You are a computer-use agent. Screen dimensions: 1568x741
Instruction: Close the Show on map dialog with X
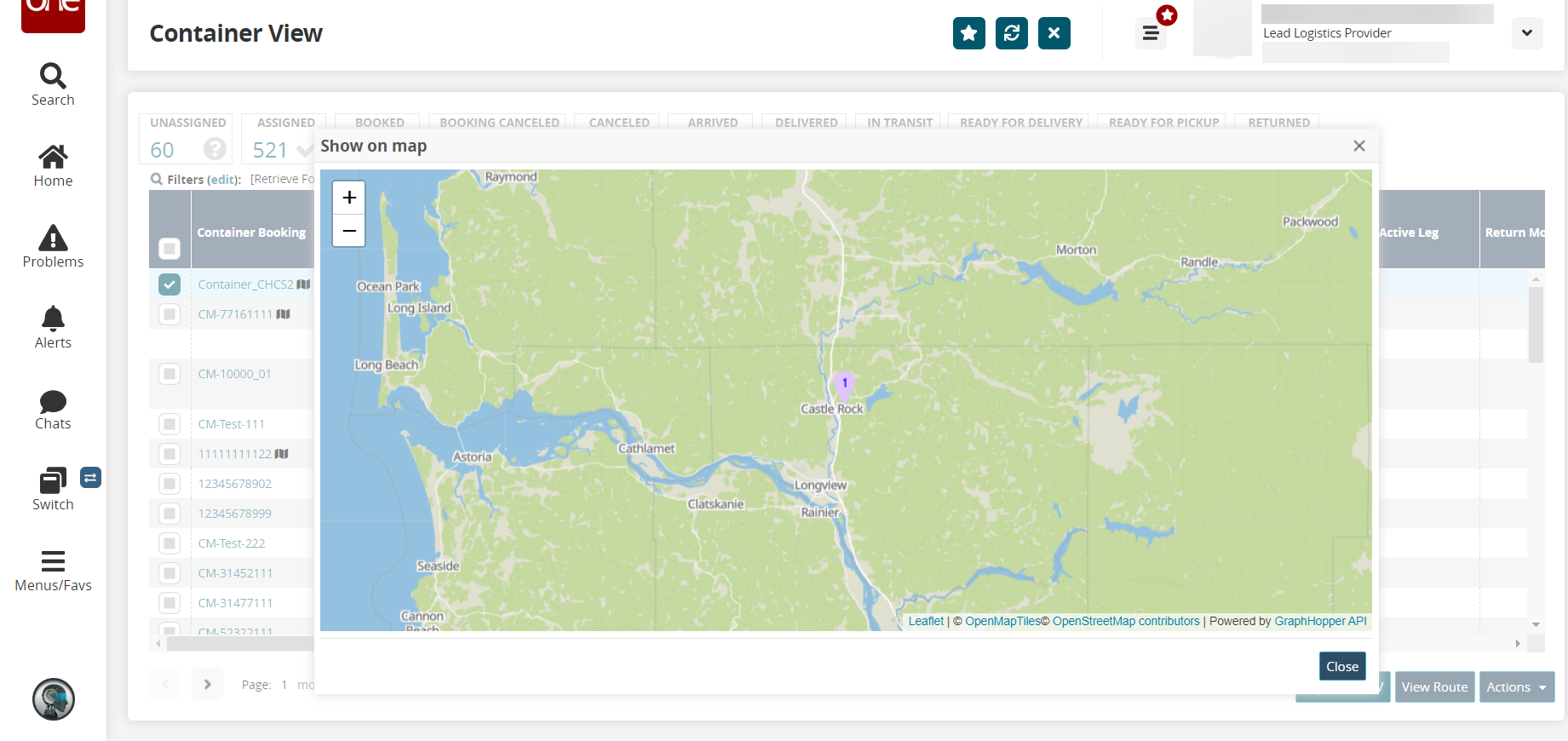click(1359, 146)
